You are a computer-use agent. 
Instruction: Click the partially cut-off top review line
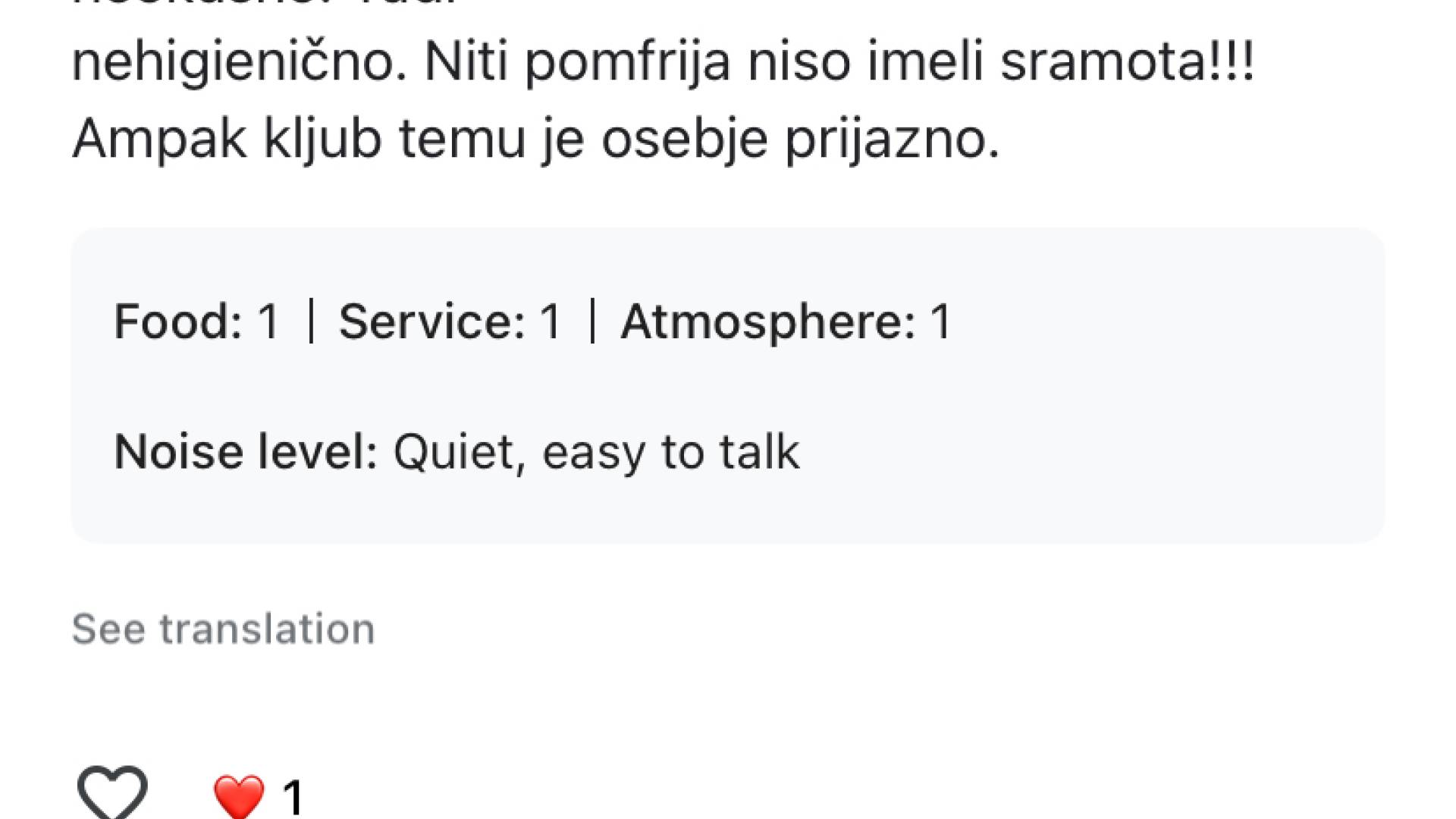tap(265, 6)
